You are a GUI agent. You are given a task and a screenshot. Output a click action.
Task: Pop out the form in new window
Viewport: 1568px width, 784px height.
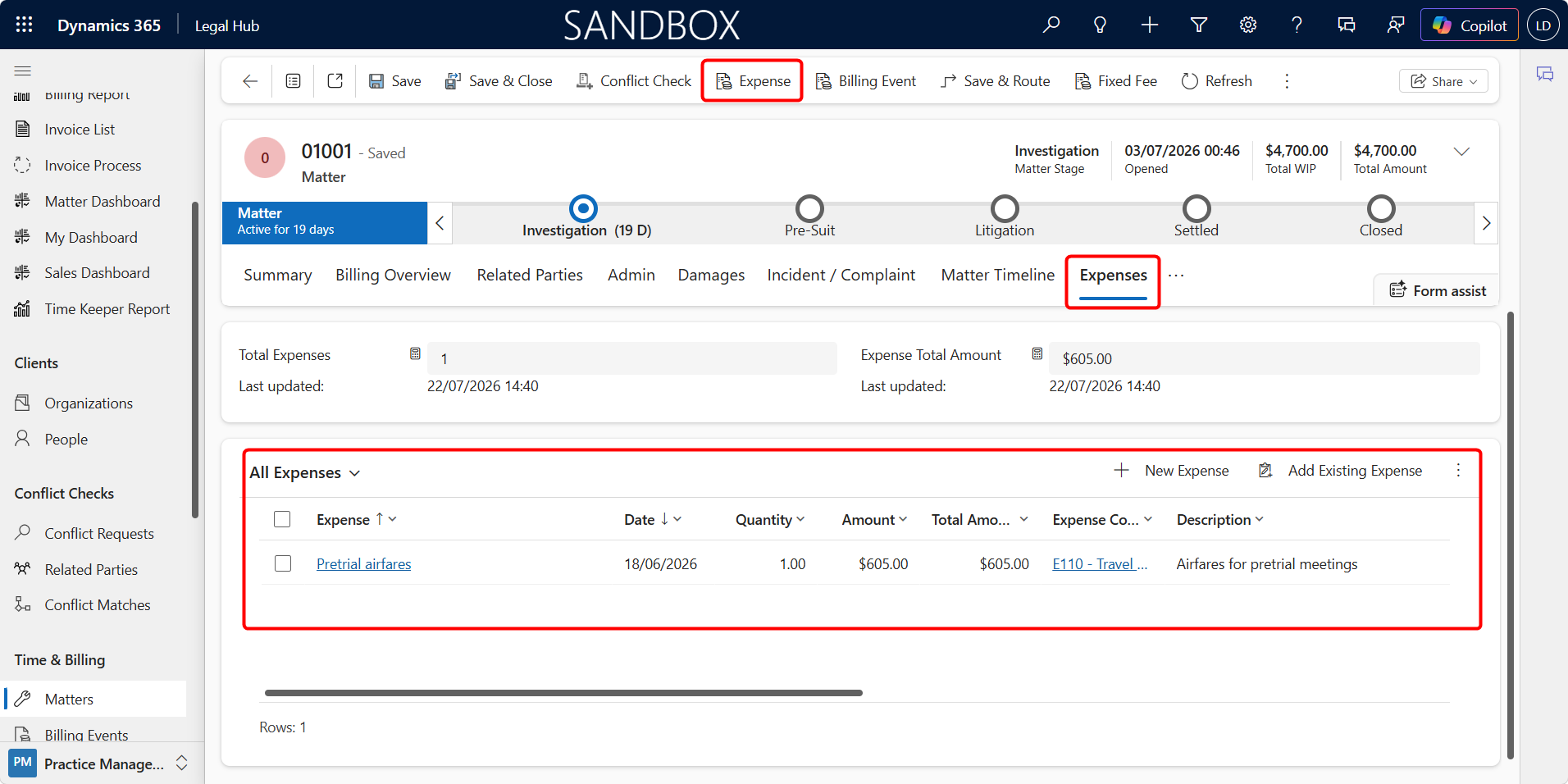pos(335,81)
